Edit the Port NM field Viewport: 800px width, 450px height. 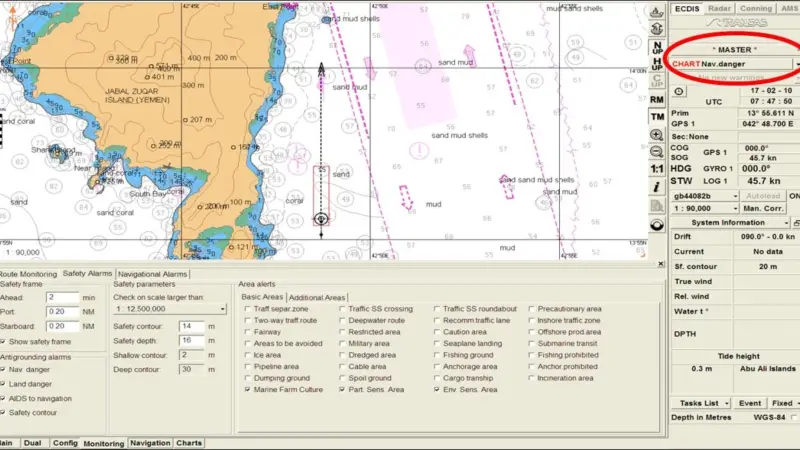(x=62, y=311)
